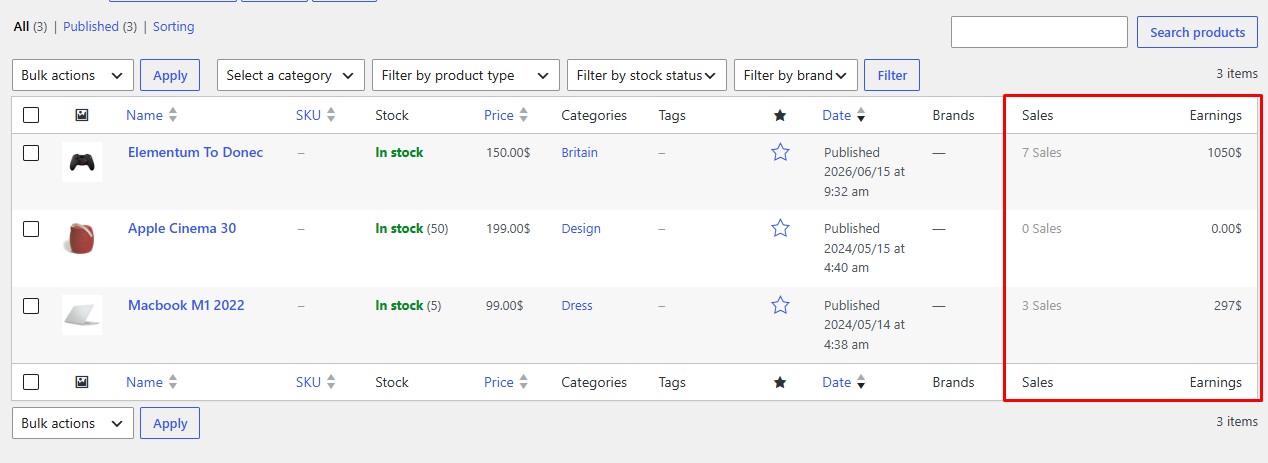Open the bottom Bulk actions dropdown
Screen dimensions: 1268x463
coord(73,423)
